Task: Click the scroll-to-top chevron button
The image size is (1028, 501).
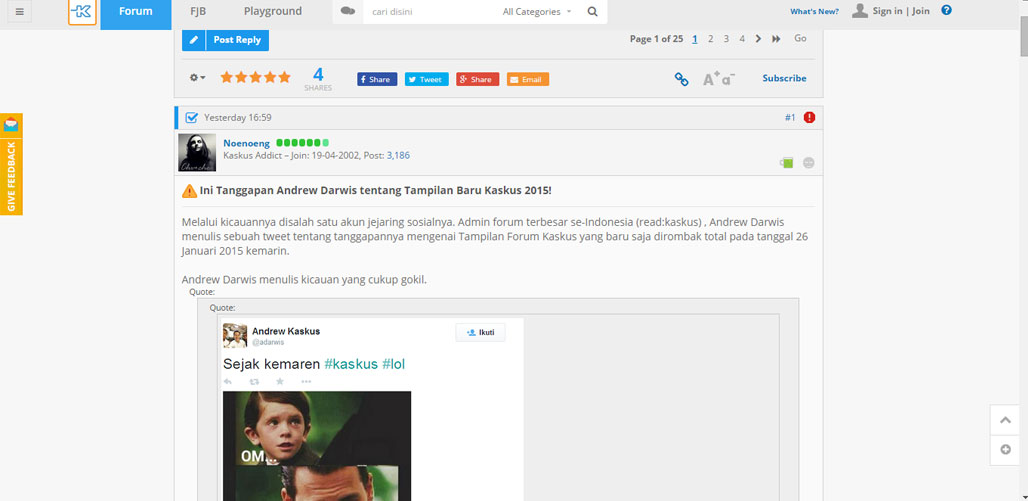Action: point(1005,420)
